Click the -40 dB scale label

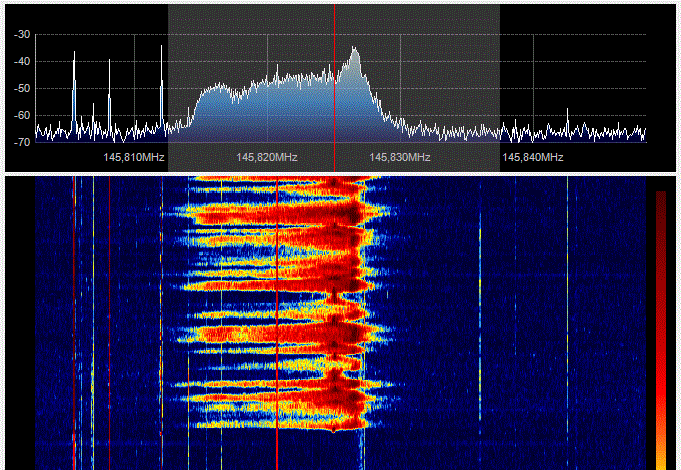point(22,62)
